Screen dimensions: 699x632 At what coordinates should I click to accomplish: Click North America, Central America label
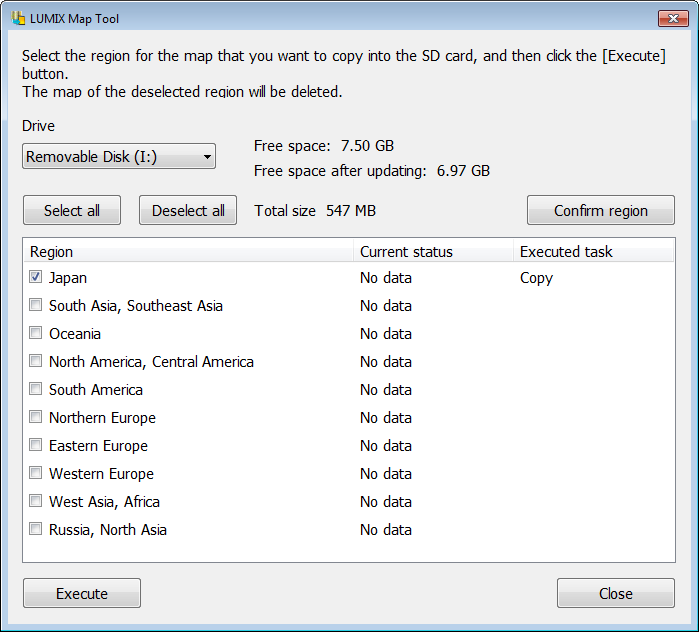(151, 362)
